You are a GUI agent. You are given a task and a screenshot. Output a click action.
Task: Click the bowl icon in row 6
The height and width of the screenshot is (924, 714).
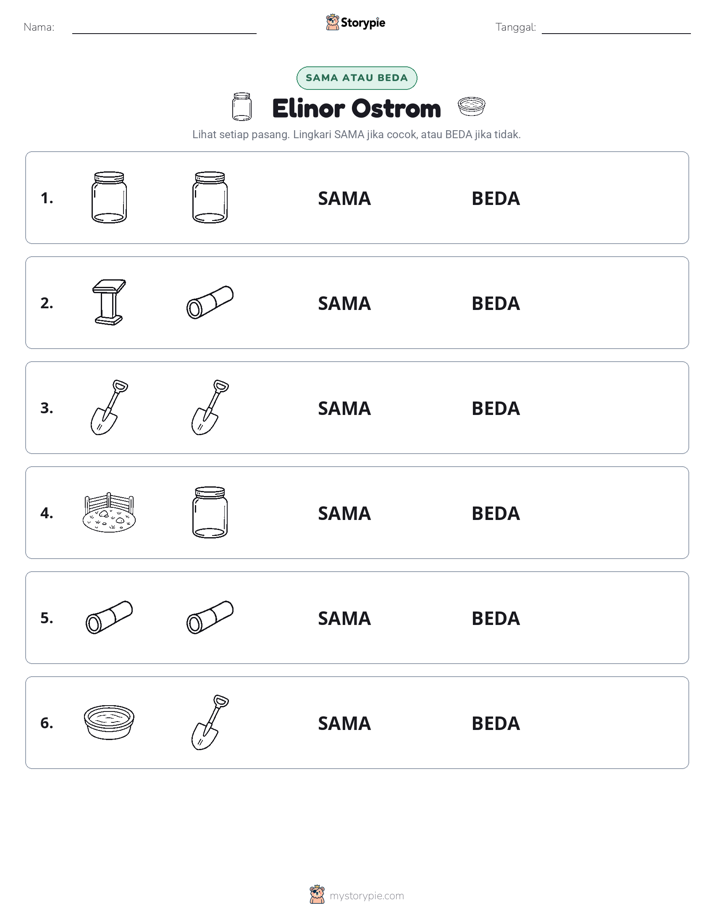tap(109, 722)
